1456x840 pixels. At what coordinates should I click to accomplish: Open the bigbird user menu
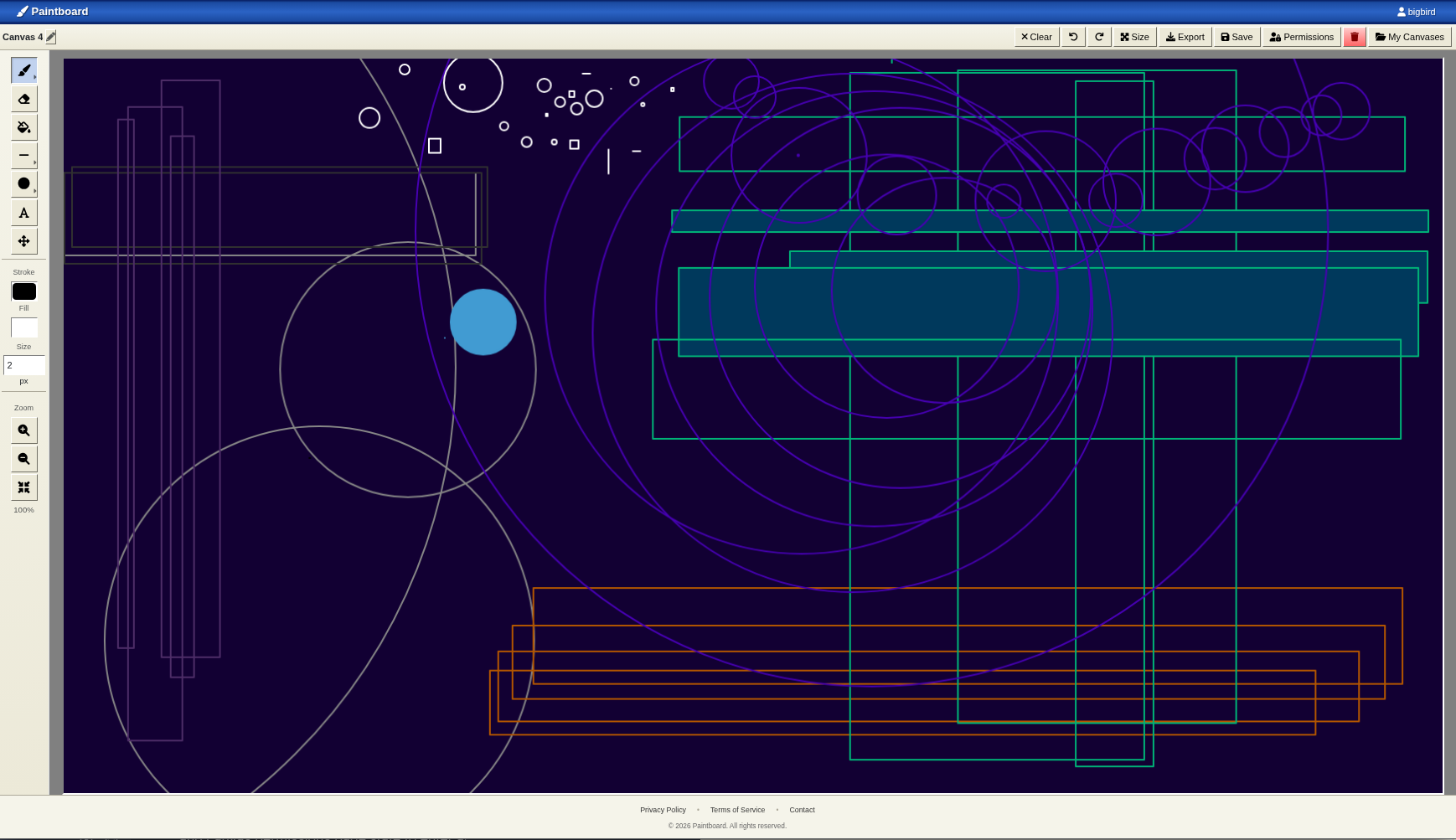point(1417,11)
